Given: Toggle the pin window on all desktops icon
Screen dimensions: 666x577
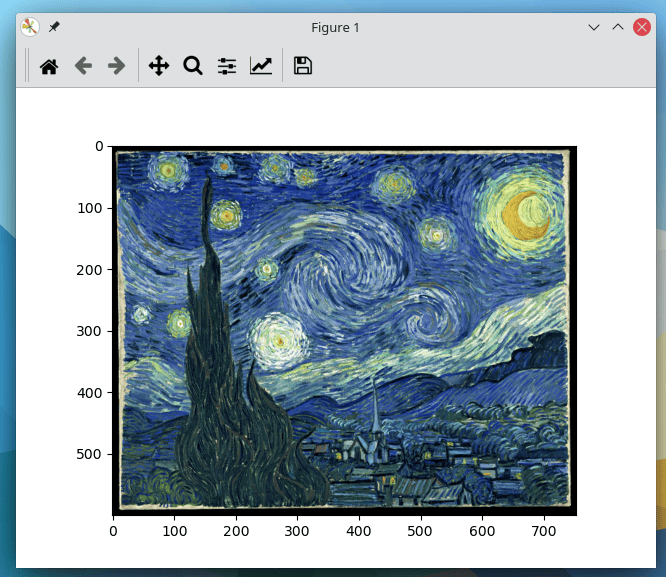Looking at the screenshot, I should (x=54, y=27).
